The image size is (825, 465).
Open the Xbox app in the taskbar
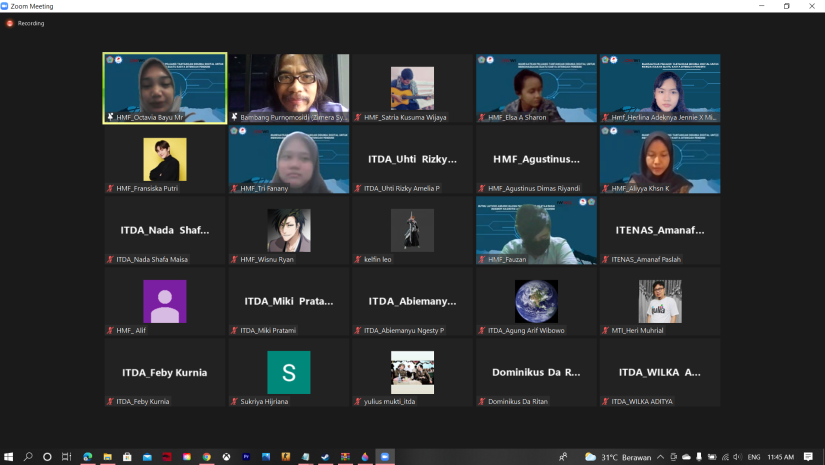226,456
